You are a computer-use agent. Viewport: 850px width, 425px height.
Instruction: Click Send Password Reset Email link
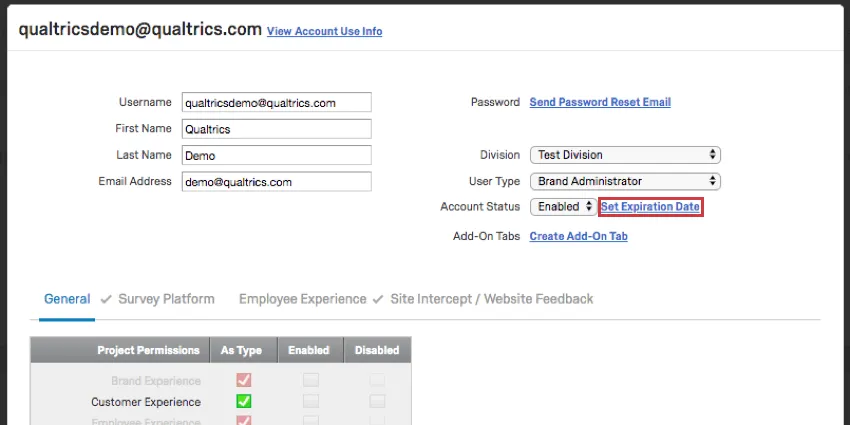point(600,102)
